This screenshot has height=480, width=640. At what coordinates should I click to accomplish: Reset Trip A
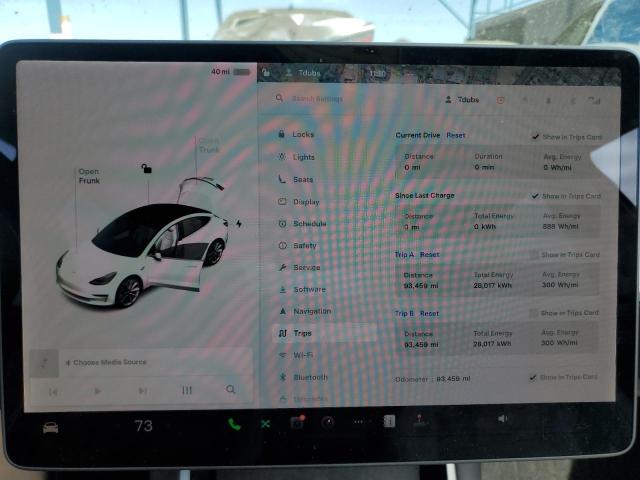[429, 254]
